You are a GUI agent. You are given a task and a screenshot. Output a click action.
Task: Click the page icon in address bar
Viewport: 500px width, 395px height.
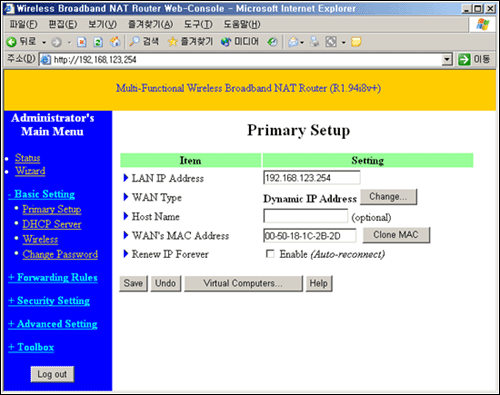pos(46,60)
